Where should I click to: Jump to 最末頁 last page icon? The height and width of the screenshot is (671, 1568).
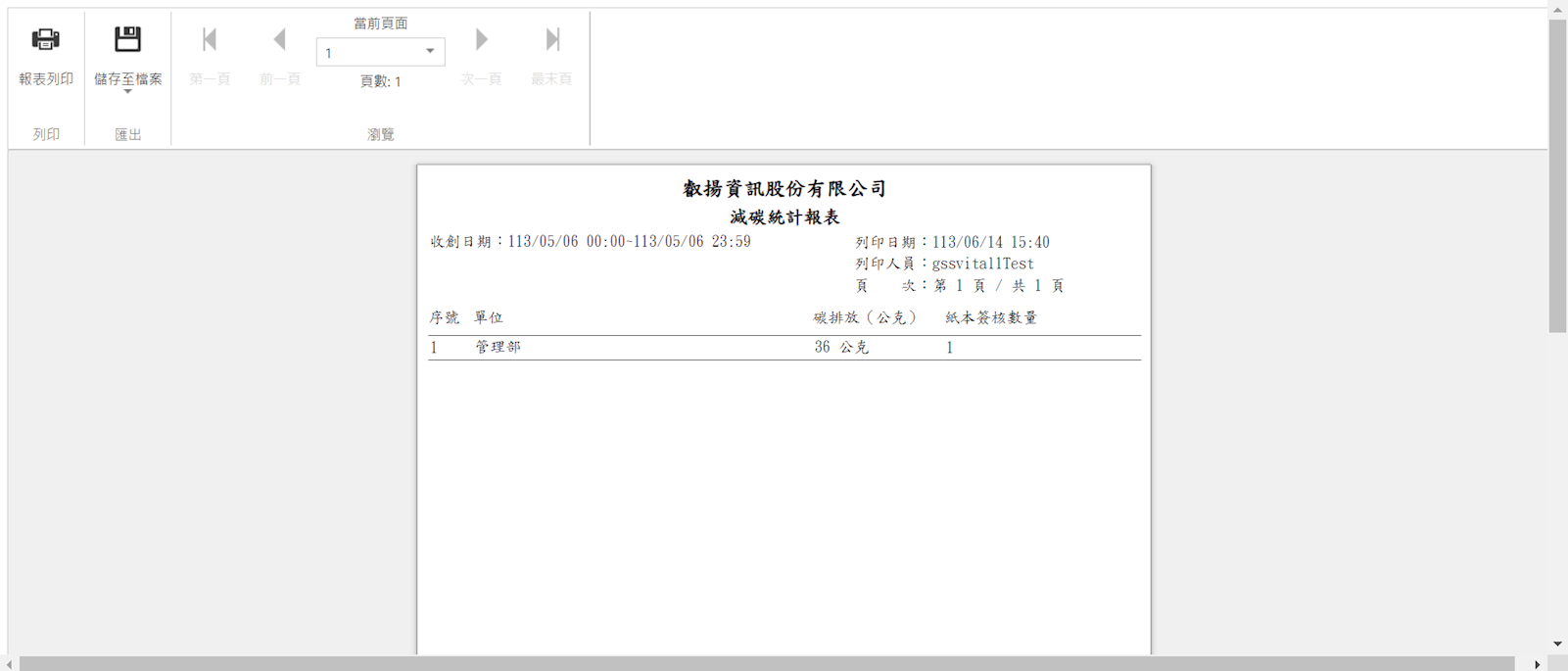pyautogui.click(x=552, y=39)
